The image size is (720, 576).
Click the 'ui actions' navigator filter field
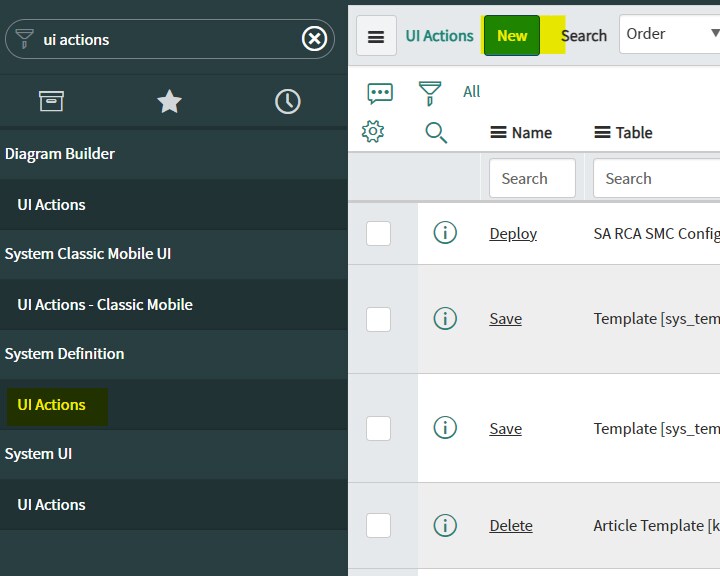tap(170, 39)
